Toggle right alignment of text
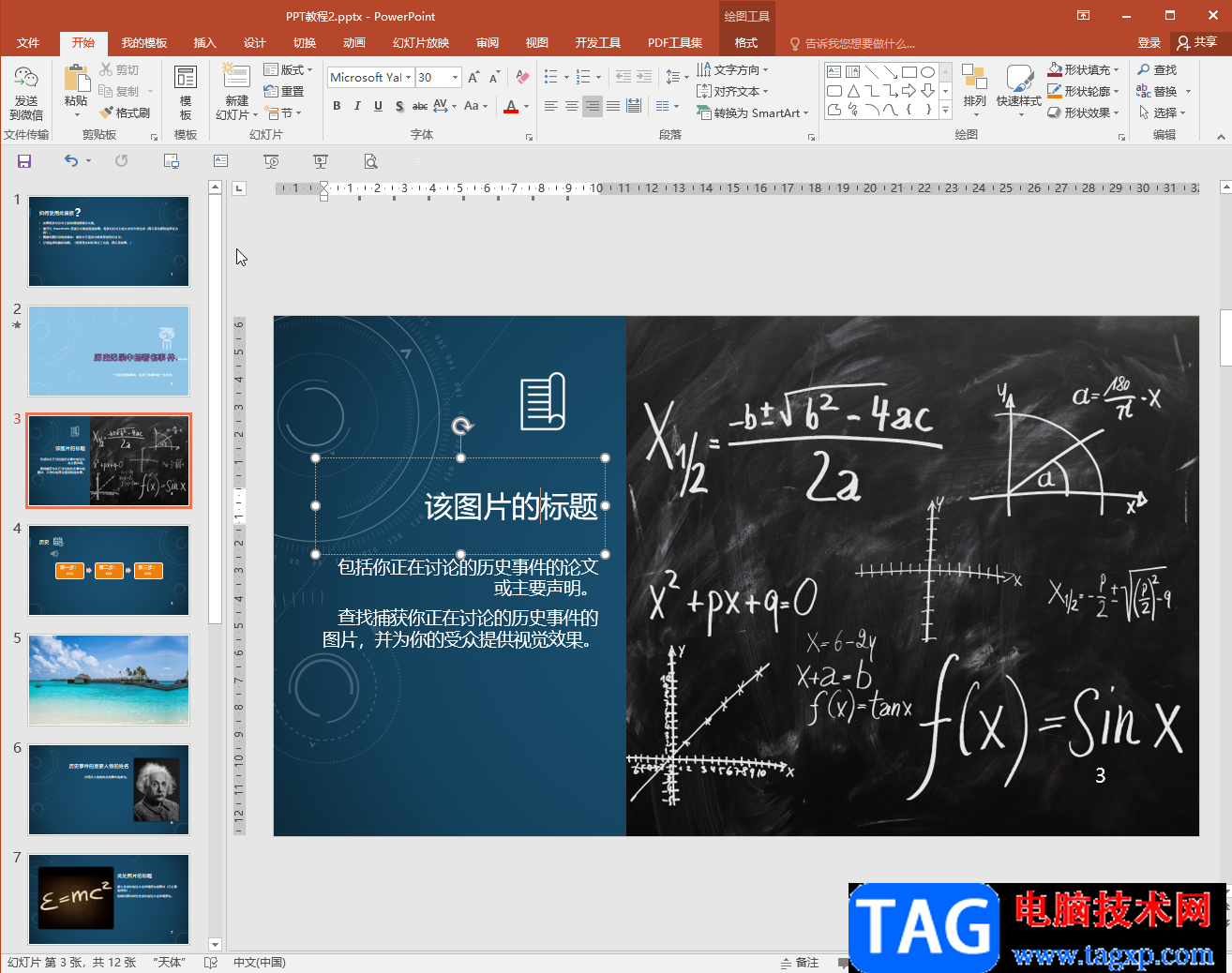Viewport: 1232px width, 973px height. click(593, 106)
